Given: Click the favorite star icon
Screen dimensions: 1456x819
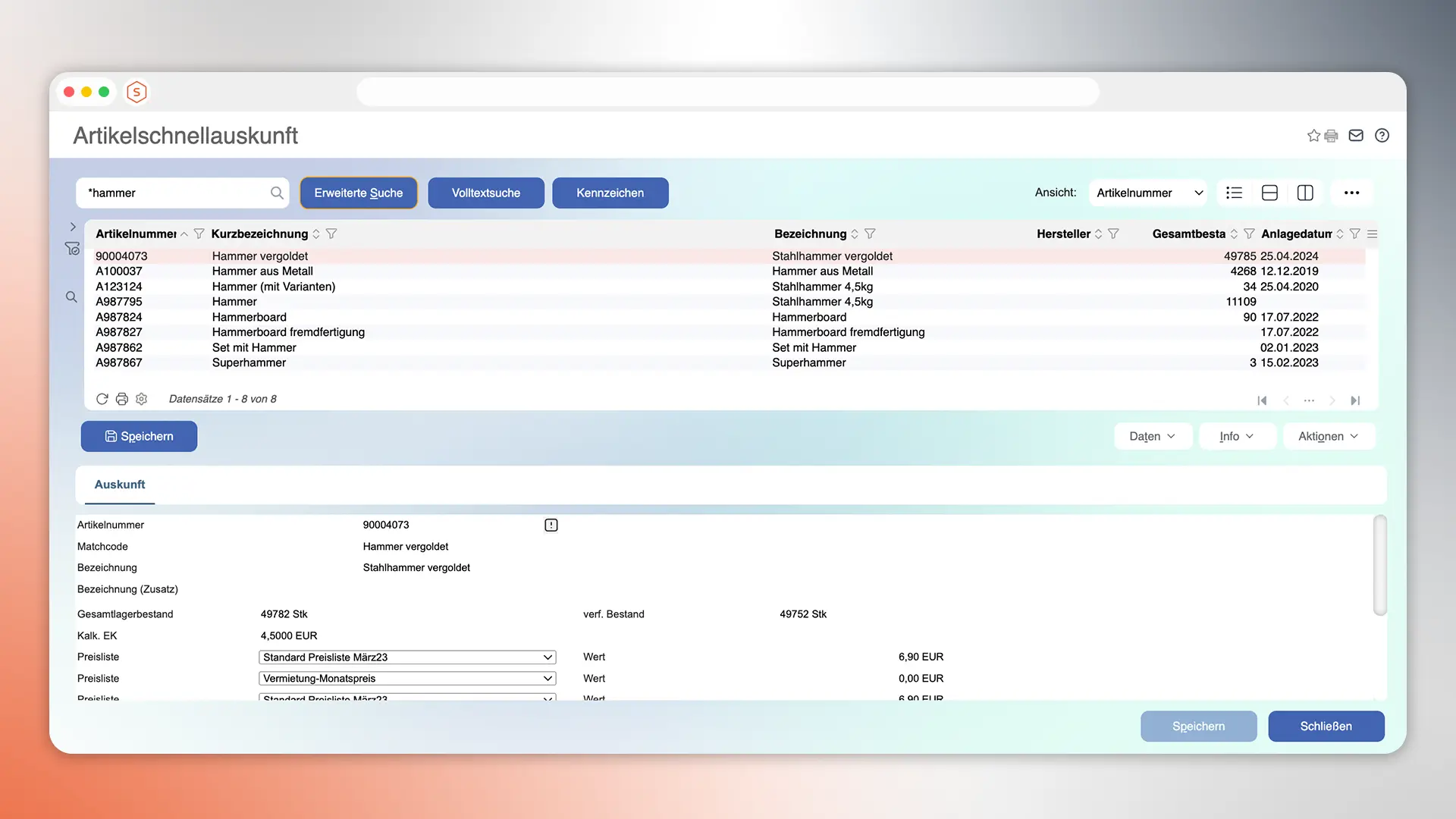Looking at the screenshot, I should (1313, 136).
